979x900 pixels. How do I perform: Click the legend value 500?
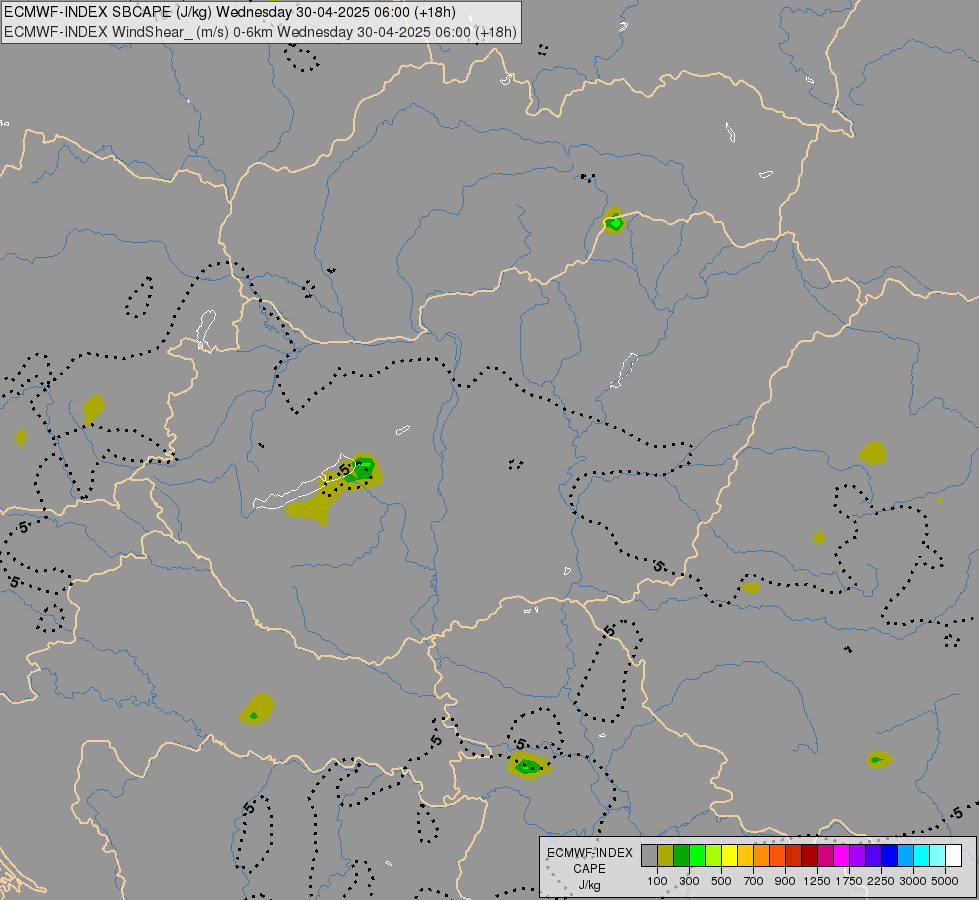click(x=721, y=881)
